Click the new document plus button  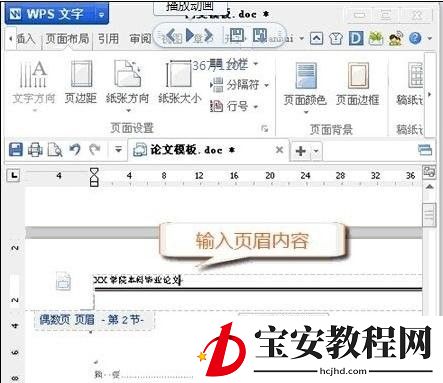pyautogui.click(x=301, y=151)
